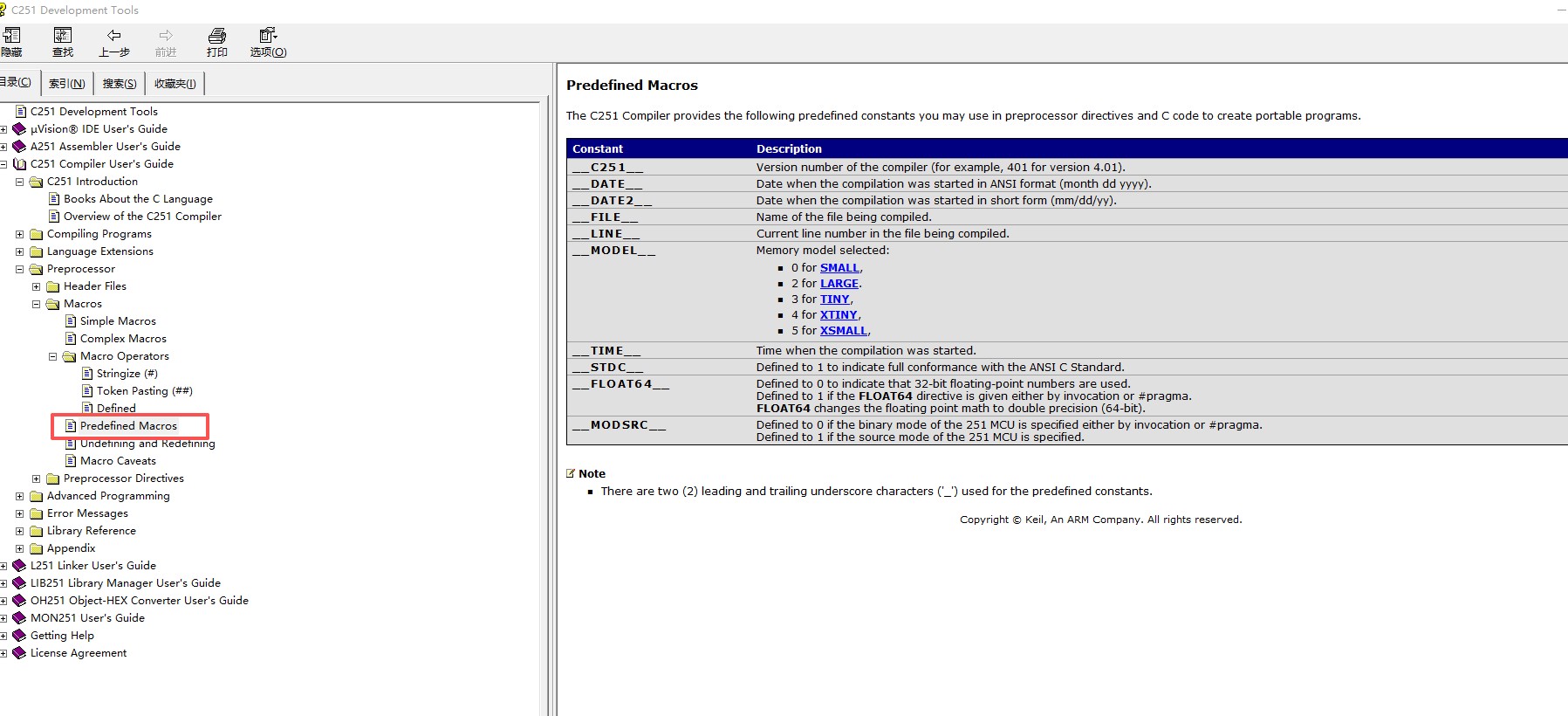Click the µVision IDE User's Guide book icon
This screenshot has width=1568, height=716.
pos(19,129)
